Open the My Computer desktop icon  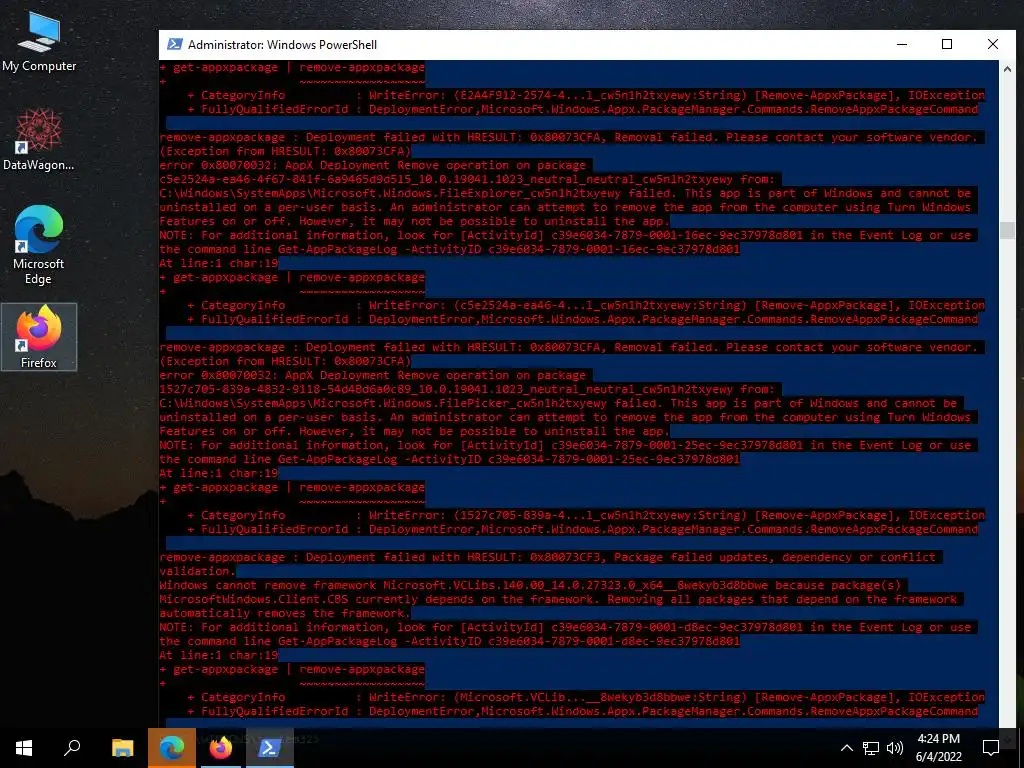coord(39,42)
